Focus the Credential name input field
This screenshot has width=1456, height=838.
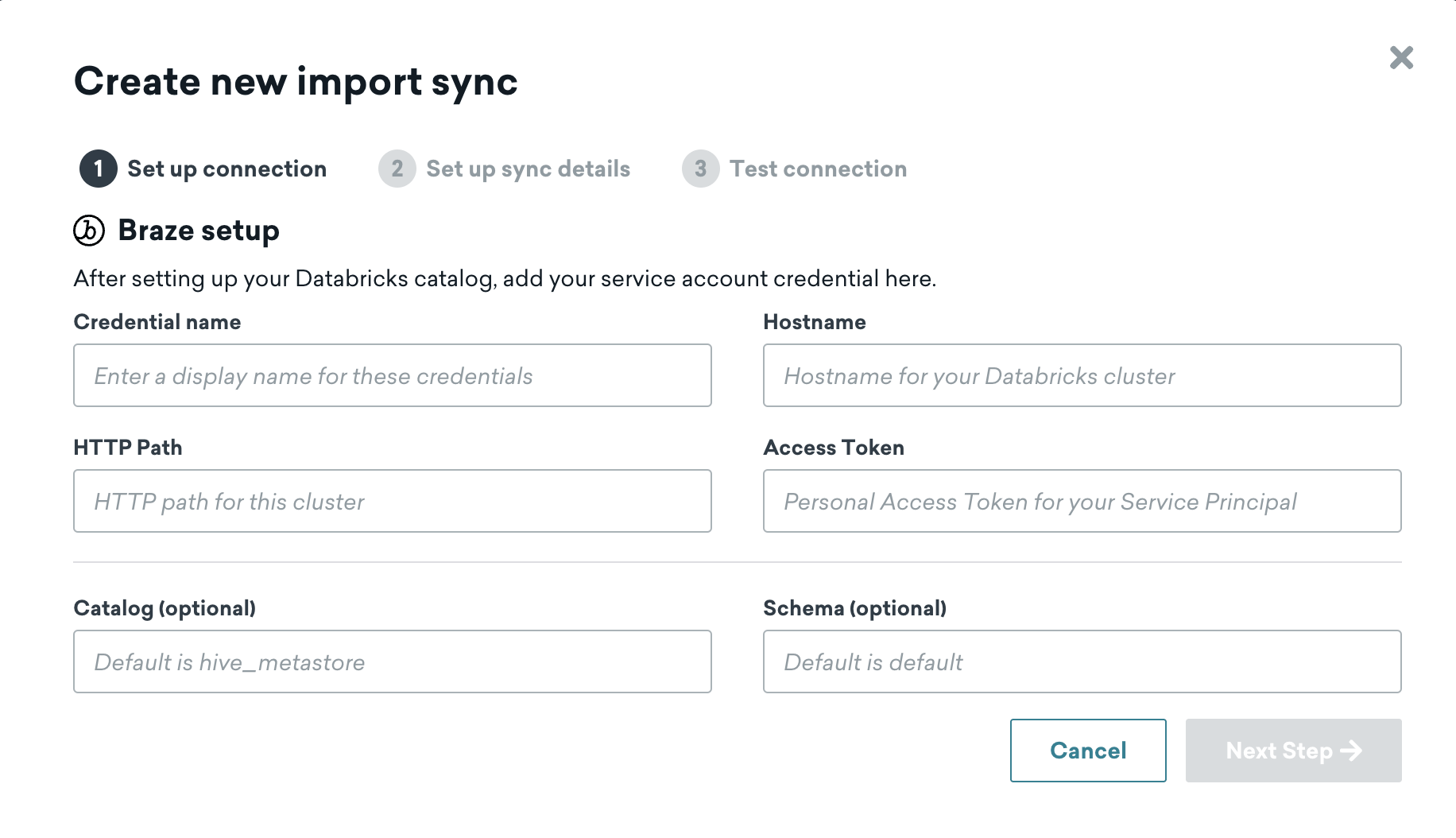(x=392, y=375)
